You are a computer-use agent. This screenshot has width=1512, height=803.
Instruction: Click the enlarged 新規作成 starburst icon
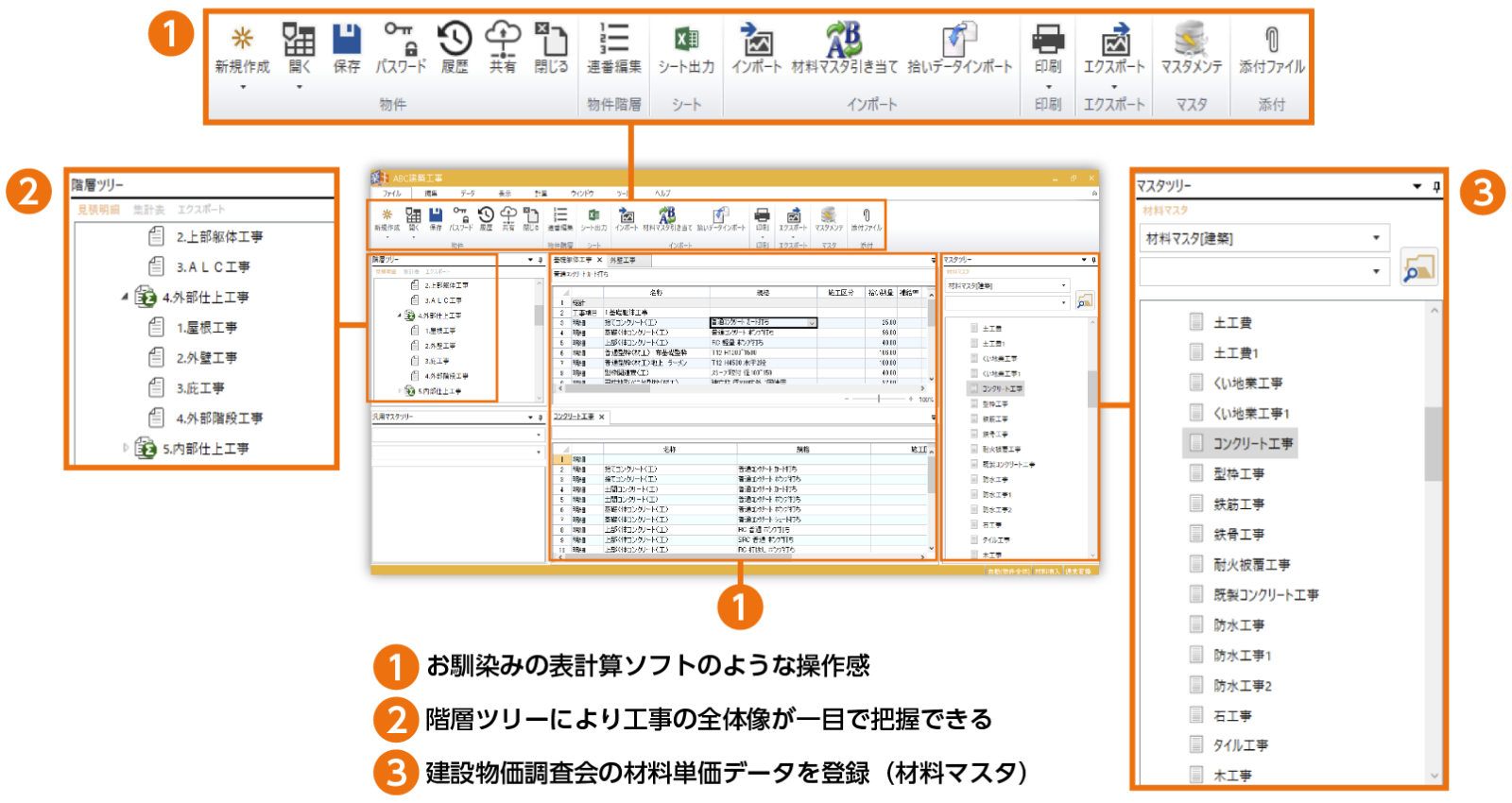[242, 40]
